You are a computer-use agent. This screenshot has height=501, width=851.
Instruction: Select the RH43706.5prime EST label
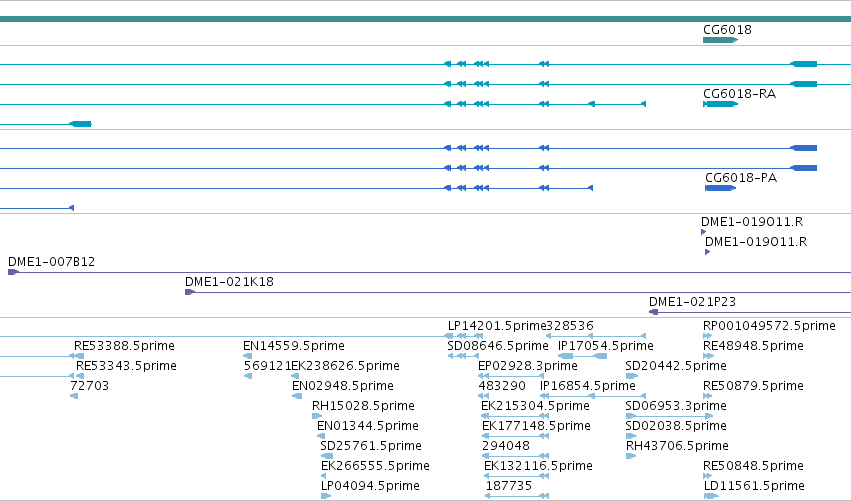click(677, 446)
